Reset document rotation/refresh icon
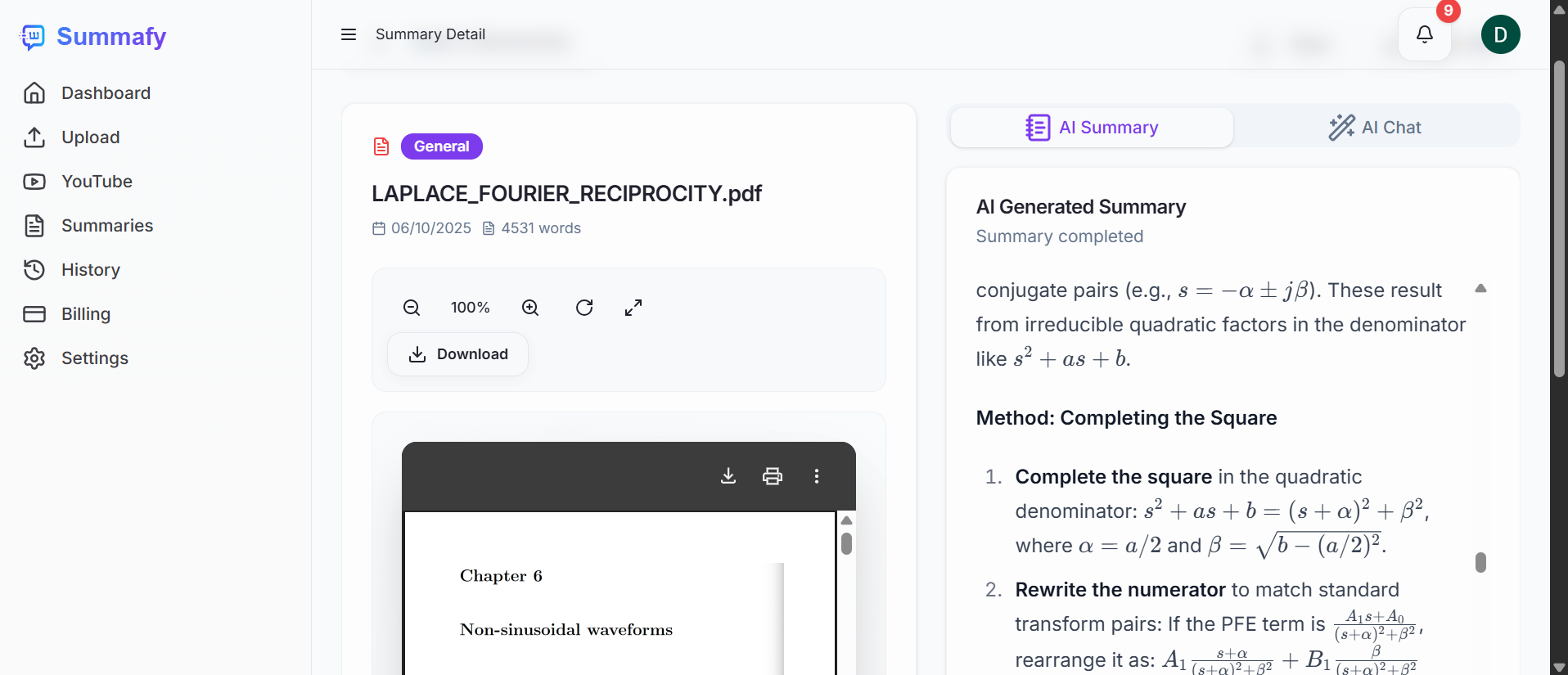The image size is (1568, 675). coord(584,308)
